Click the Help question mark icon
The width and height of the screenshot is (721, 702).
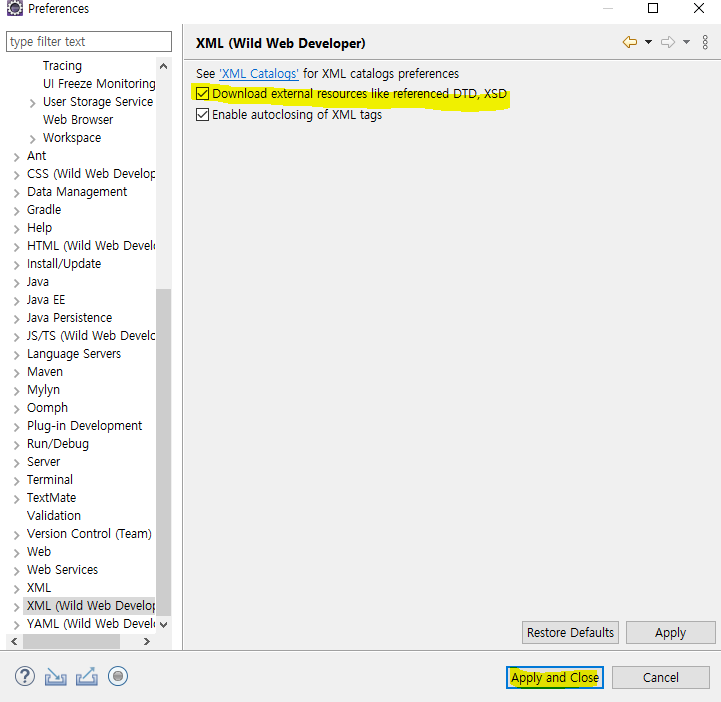[x=25, y=676]
